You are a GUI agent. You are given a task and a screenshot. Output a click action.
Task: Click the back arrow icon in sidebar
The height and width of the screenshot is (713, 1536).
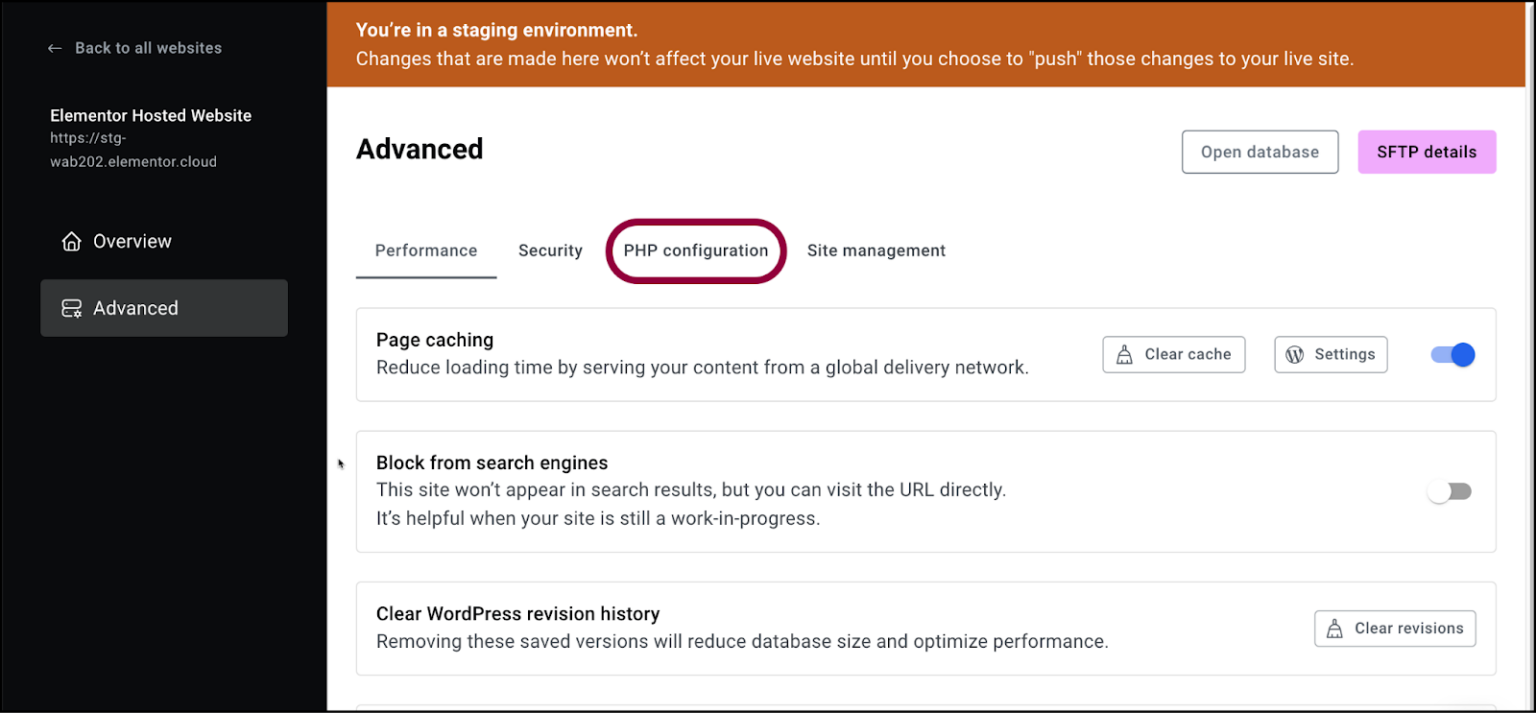pyautogui.click(x=55, y=48)
